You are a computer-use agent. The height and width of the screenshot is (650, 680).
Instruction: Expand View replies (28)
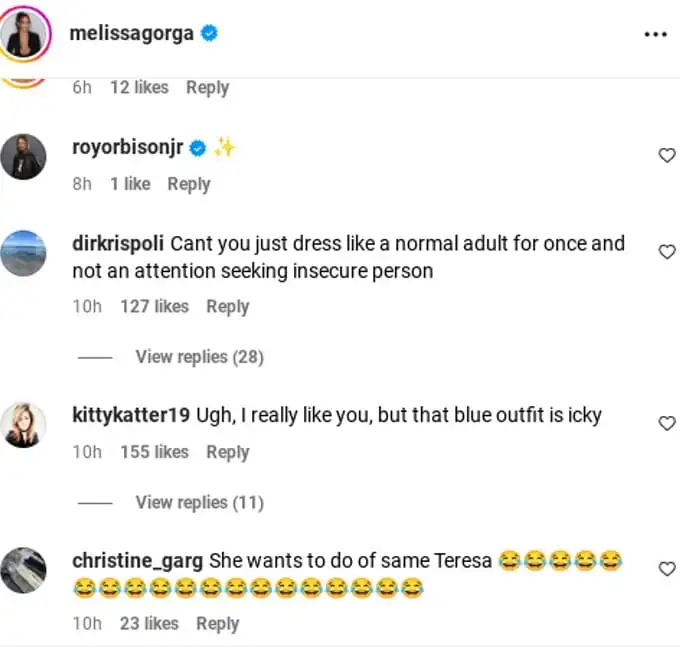199,357
